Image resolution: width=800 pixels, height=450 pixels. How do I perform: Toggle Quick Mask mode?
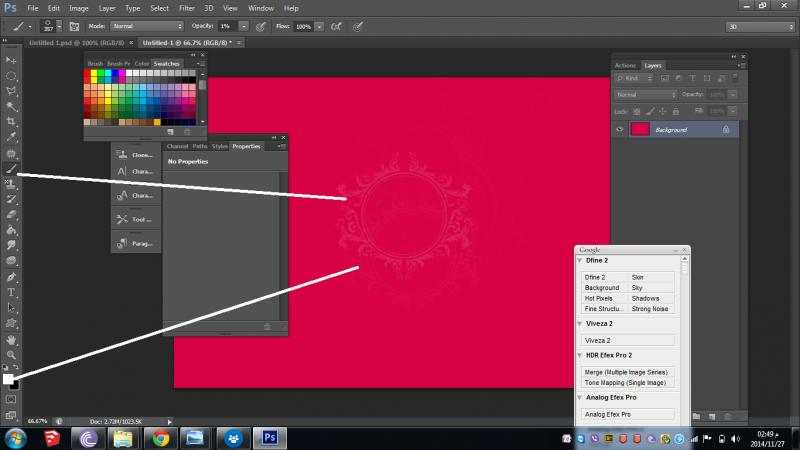tap(11, 399)
